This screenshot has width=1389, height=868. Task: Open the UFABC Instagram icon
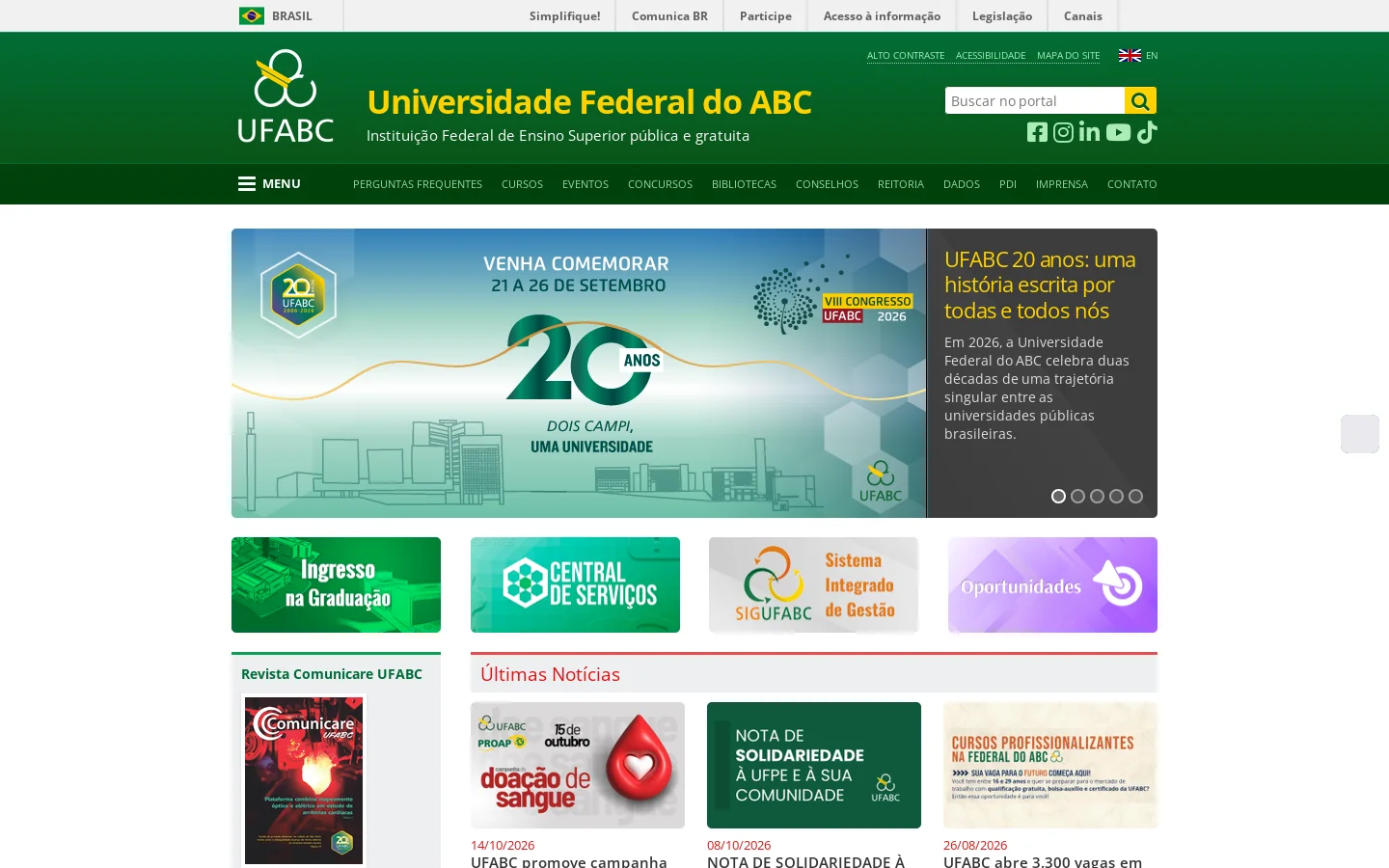pyautogui.click(x=1063, y=132)
